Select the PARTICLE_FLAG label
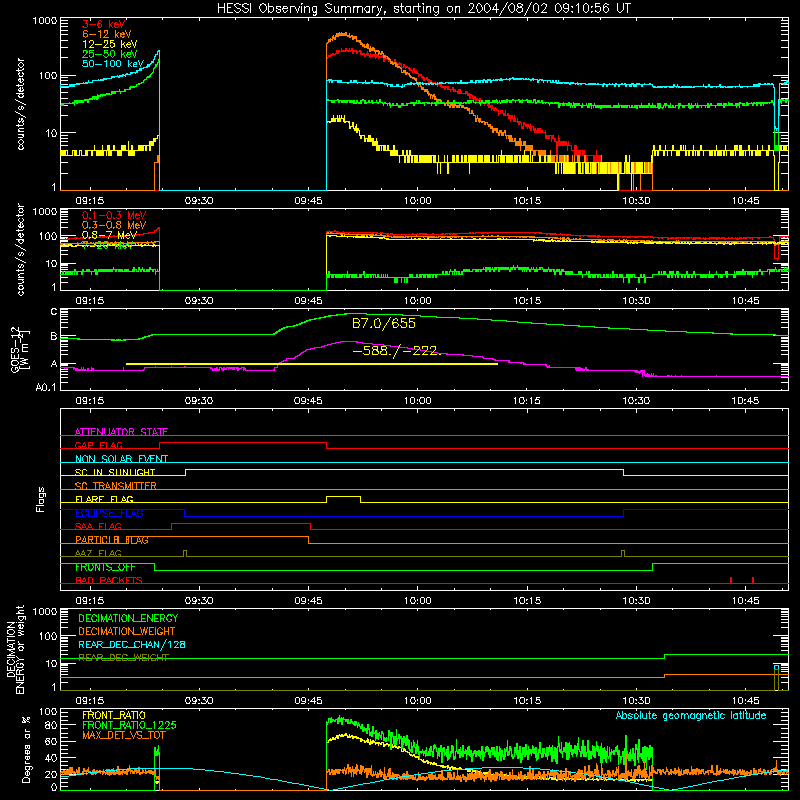 coord(111,540)
